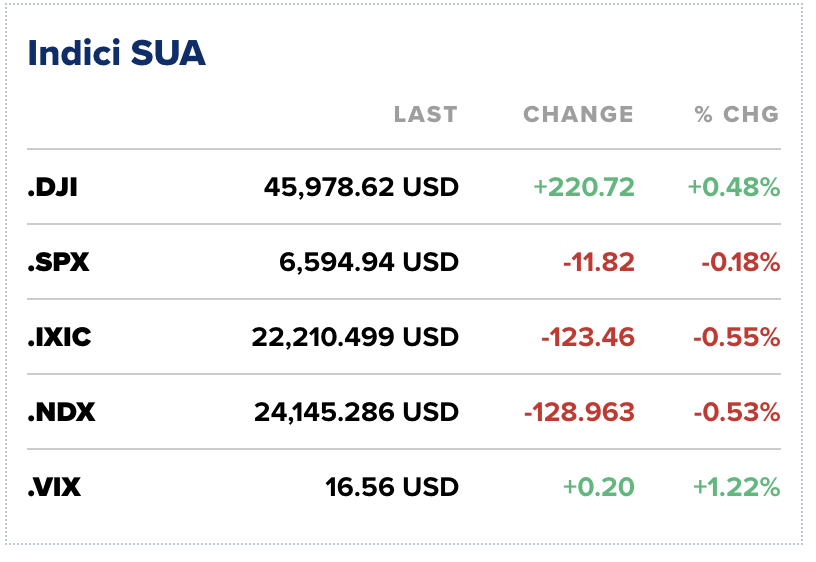This screenshot has width=816, height=562.
Task: Open the .NDX index link
Action: (61, 412)
